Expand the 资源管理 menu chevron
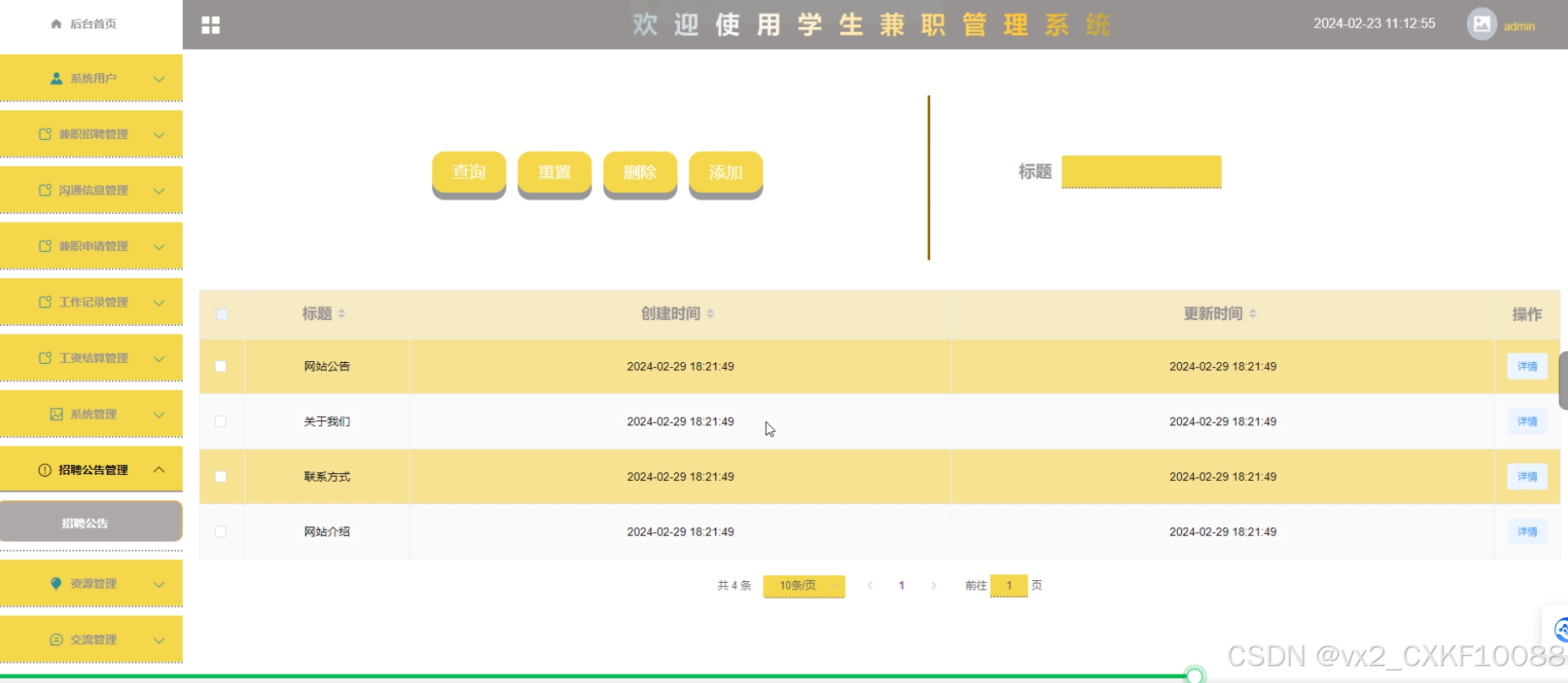Image resolution: width=1568 pixels, height=683 pixels. (158, 584)
